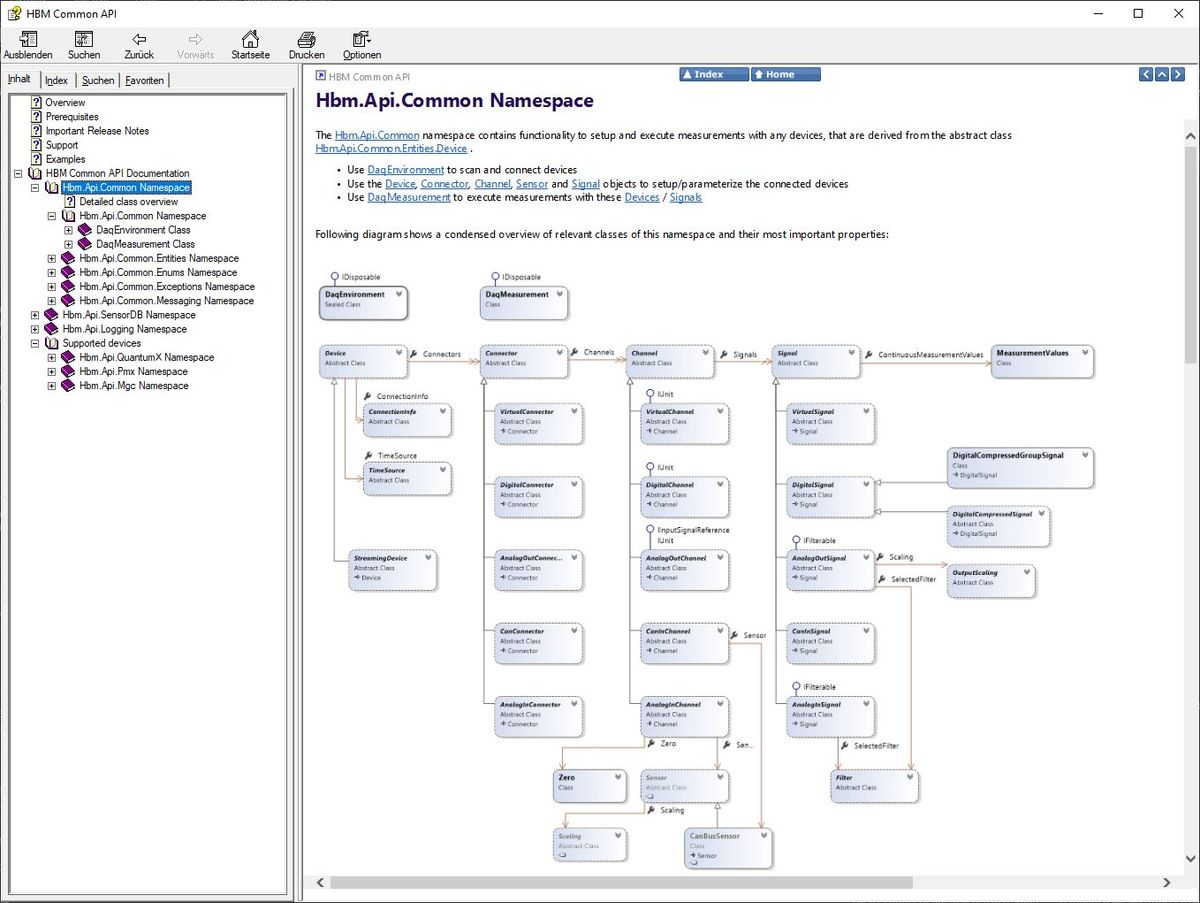Click the vertical scrollbar thumb of content pane
The width and height of the screenshot is (1200, 903).
(x=1190, y=255)
